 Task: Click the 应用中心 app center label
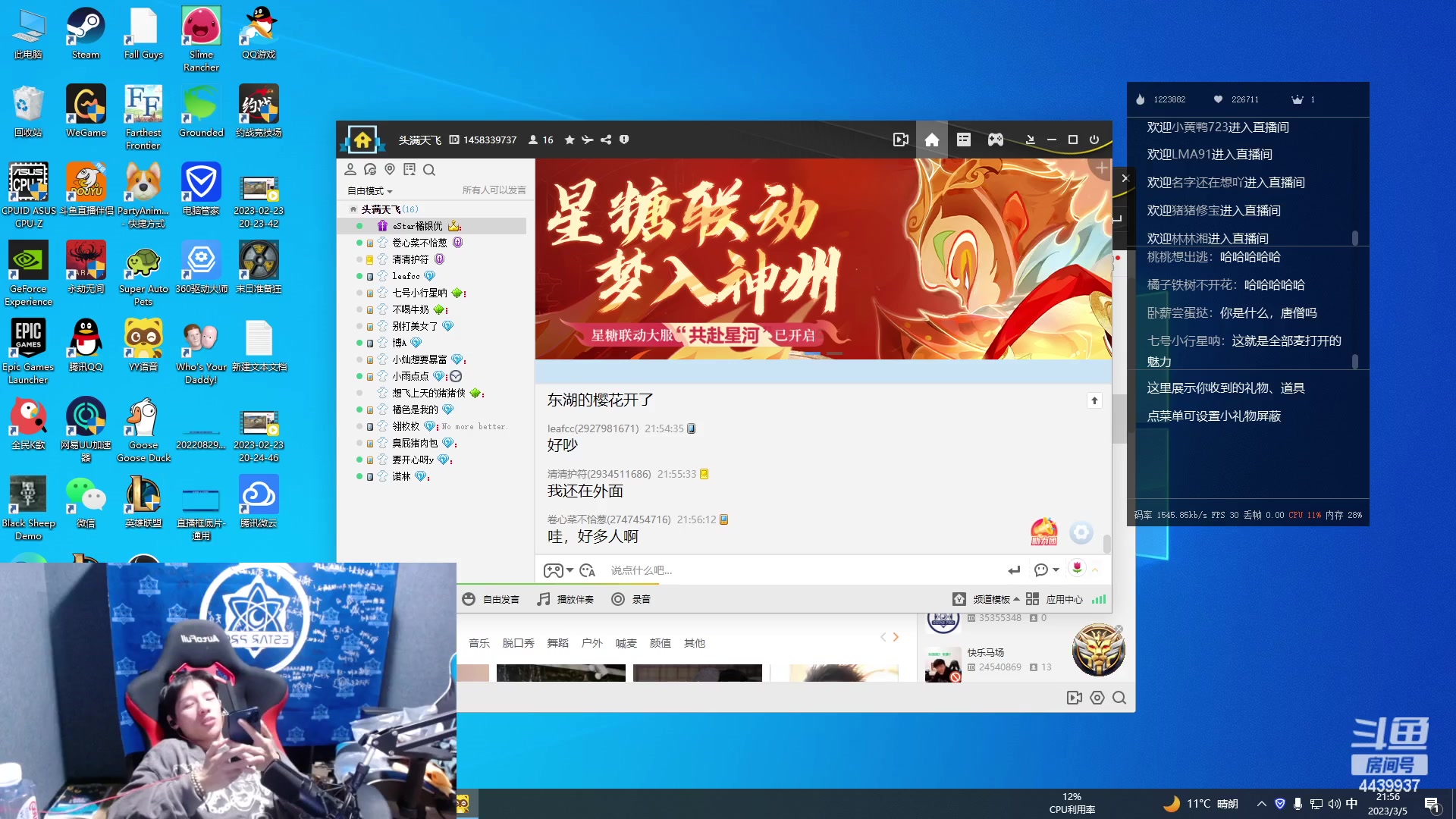(1065, 599)
